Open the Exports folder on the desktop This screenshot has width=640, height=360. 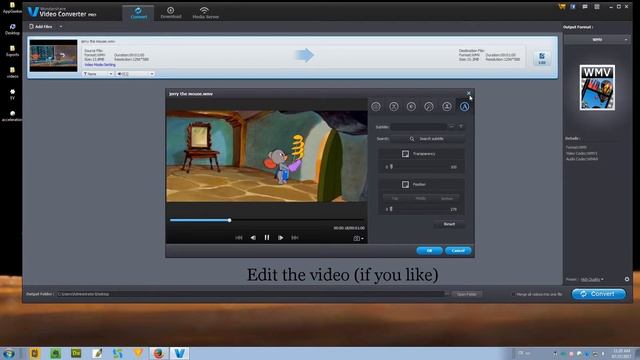(x=12, y=51)
